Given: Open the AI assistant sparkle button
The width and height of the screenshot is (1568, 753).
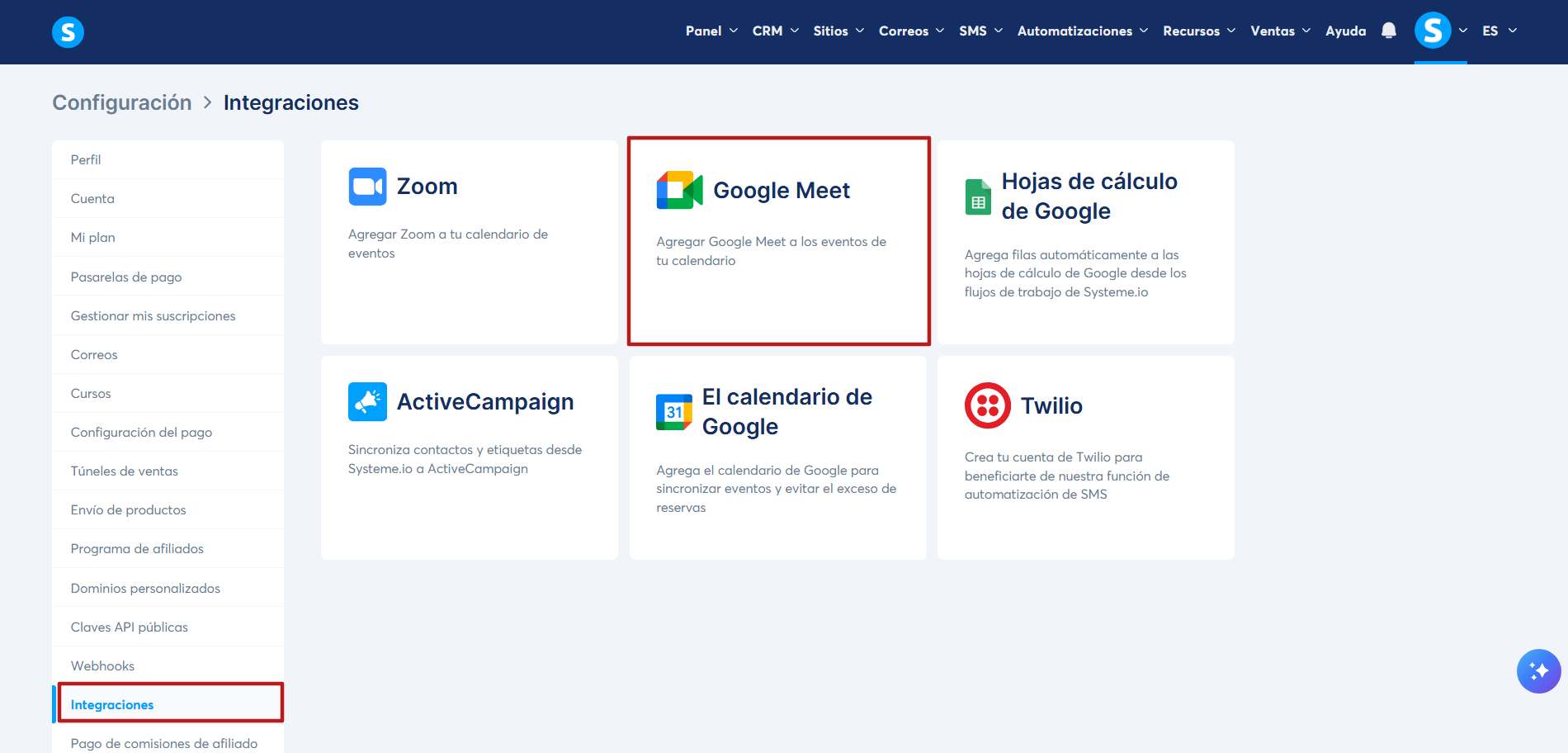Looking at the screenshot, I should [1538, 670].
